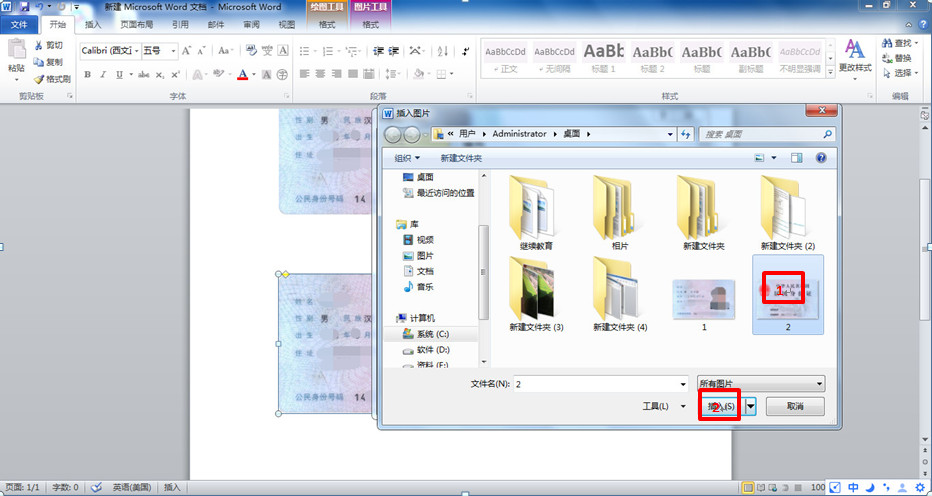Click the sort A-Z icon
932x496 pixels.
443,51
